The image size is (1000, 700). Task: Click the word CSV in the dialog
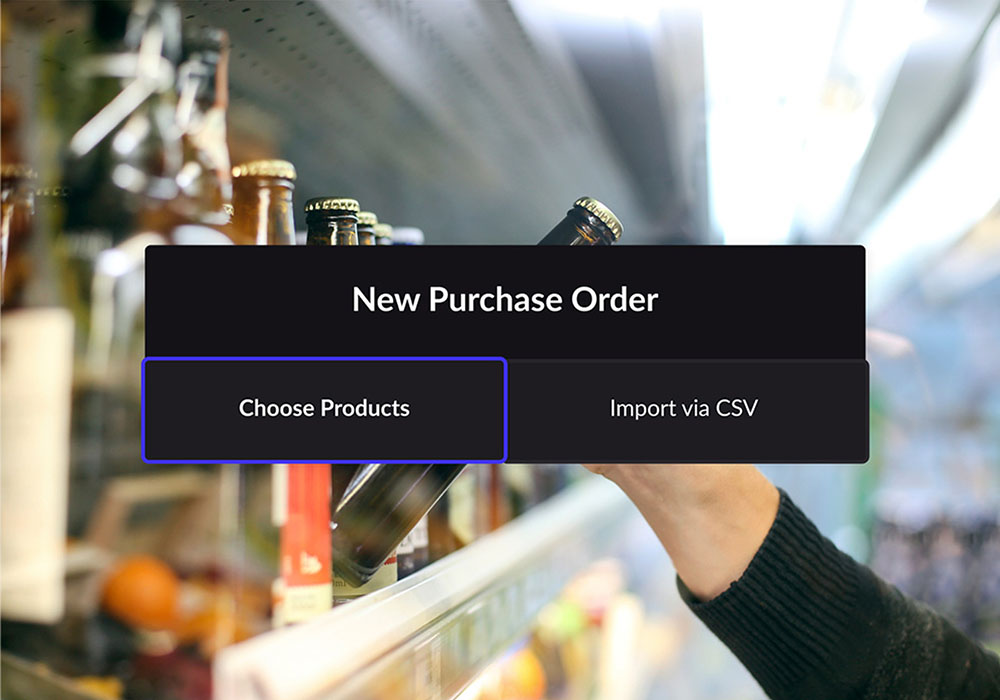pos(737,408)
